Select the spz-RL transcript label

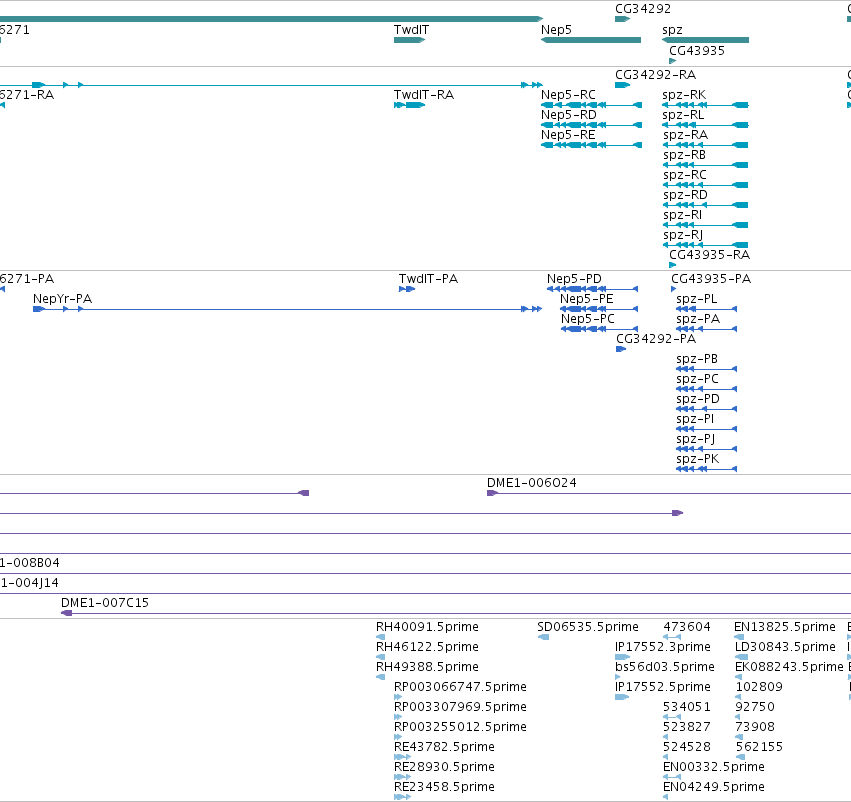683,115
